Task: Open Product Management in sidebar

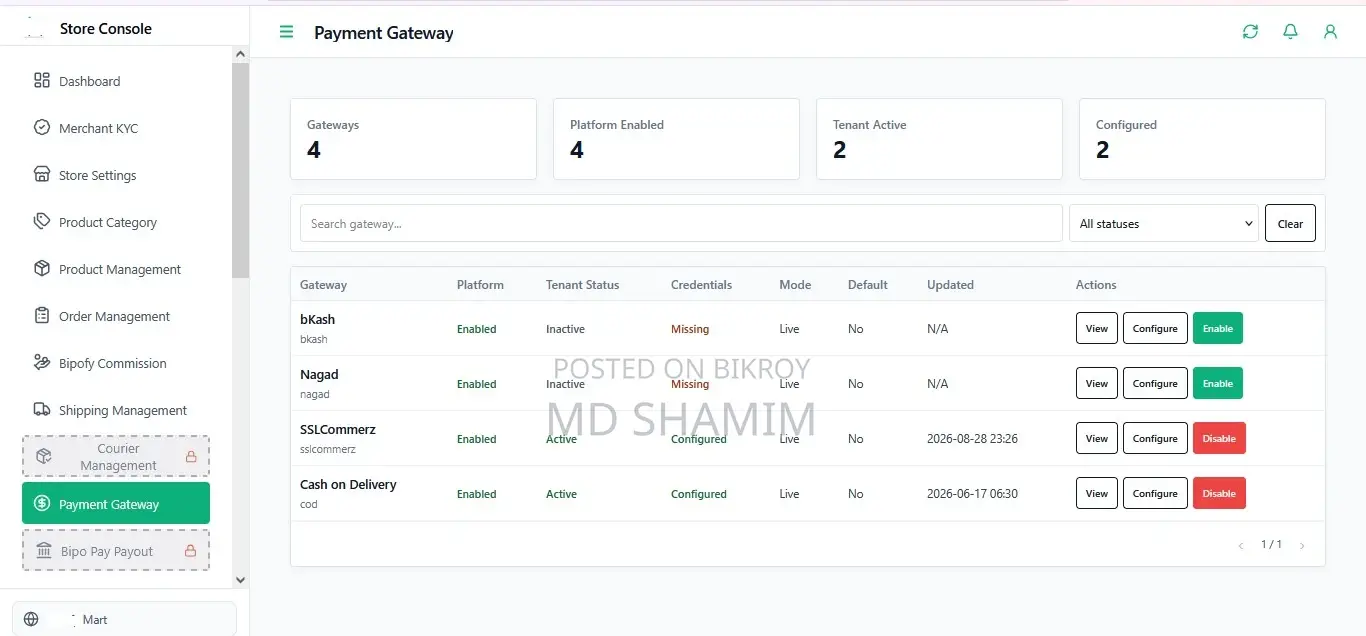Action: click(x=116, y=269)
